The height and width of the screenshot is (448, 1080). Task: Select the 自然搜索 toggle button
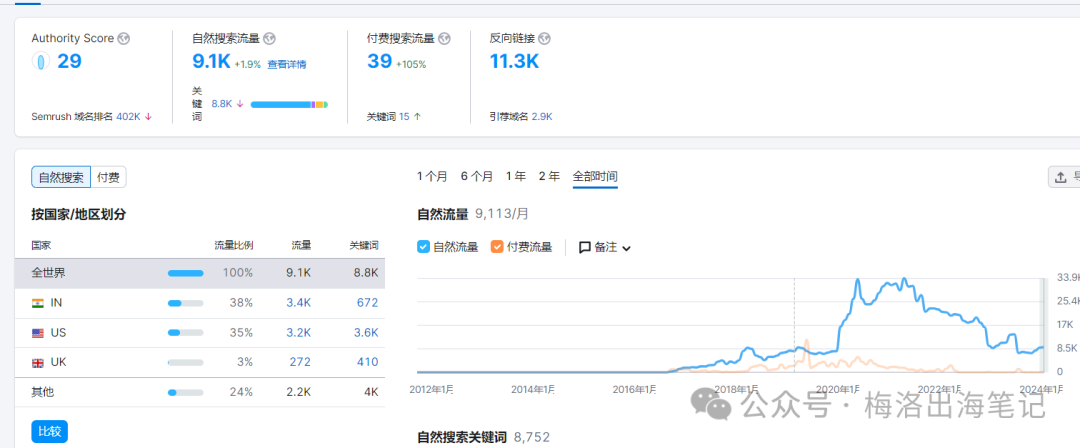click(x=61, y=178)
